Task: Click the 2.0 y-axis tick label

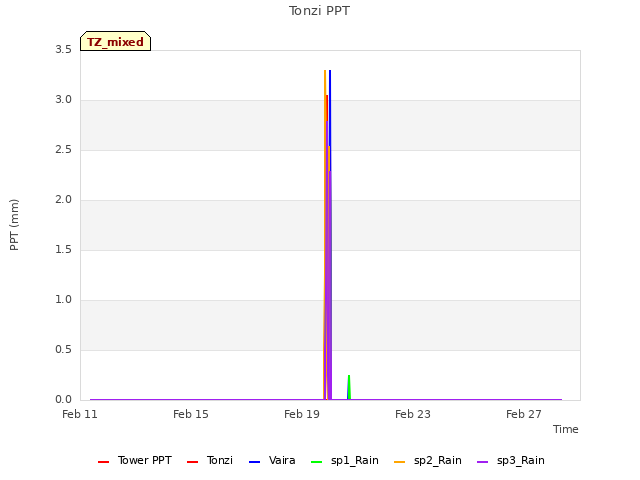Action: [64, 200]
